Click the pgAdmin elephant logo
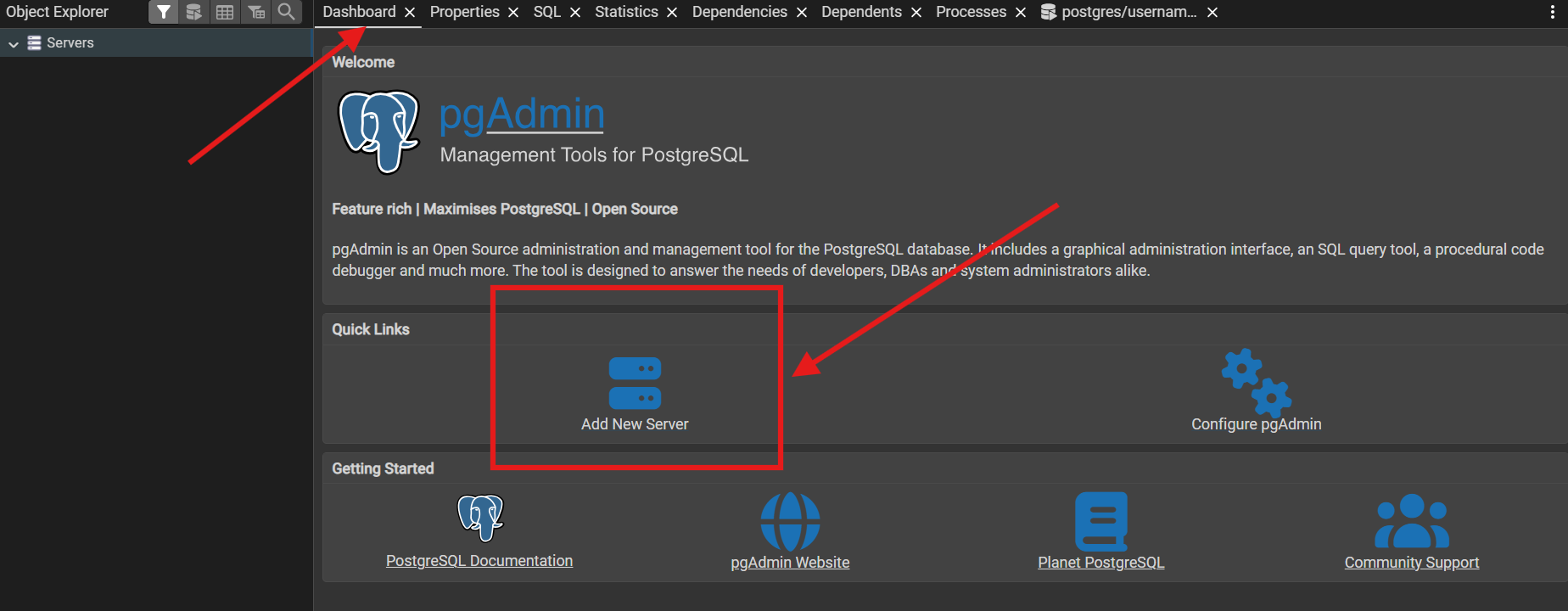 pos(378,132)
